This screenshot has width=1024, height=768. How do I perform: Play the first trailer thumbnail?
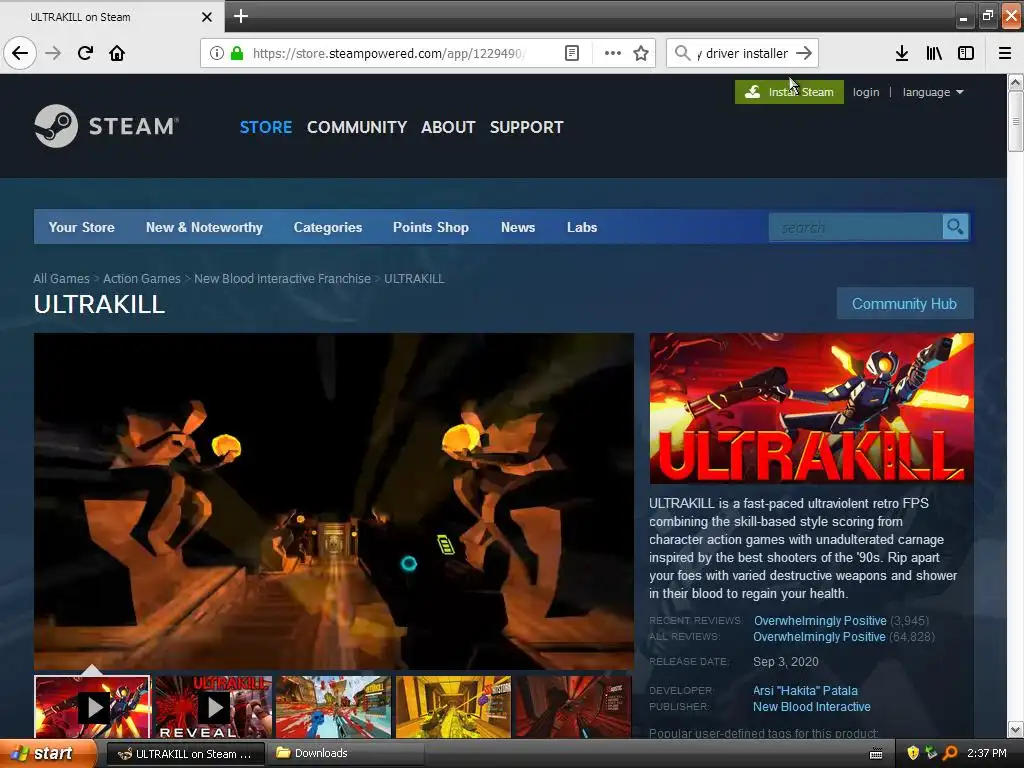(92, 707)
